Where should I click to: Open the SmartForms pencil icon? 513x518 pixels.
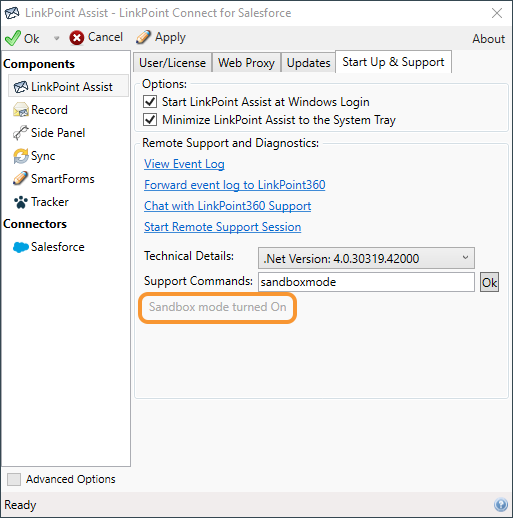[21, 179]
